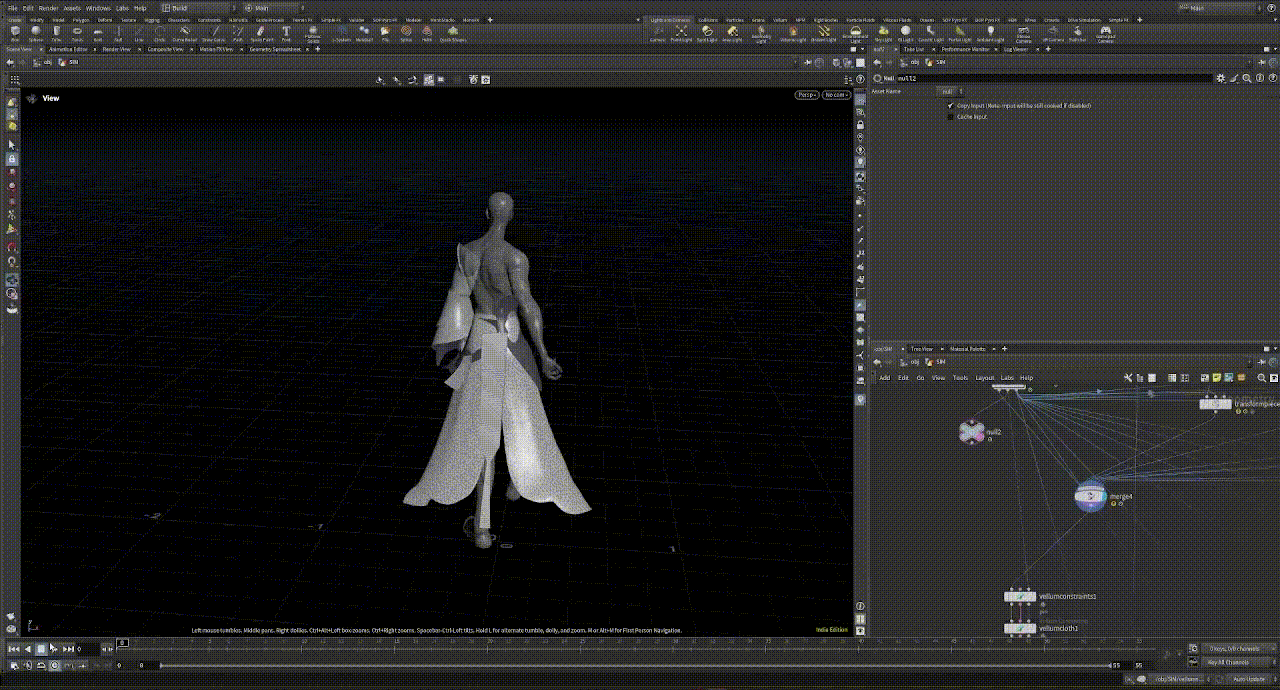The height and width of the screenshot is (690, 1280).
Task: Add an Area Light from shelf
Action: (x=732, y=32)
